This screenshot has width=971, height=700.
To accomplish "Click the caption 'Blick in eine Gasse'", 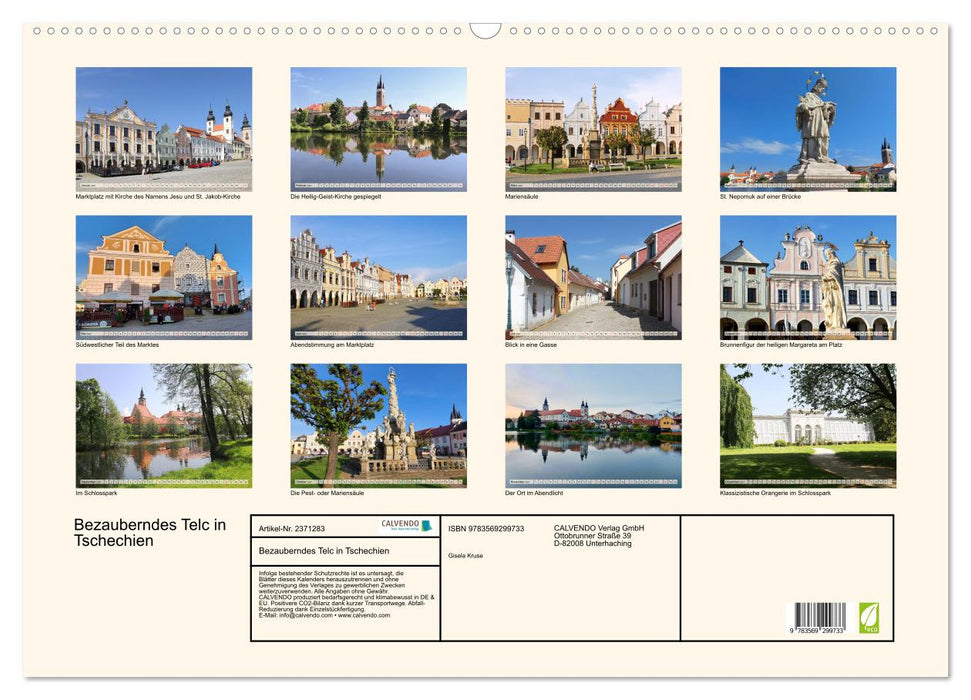I will pyautogui.click(x=531, y=344).
